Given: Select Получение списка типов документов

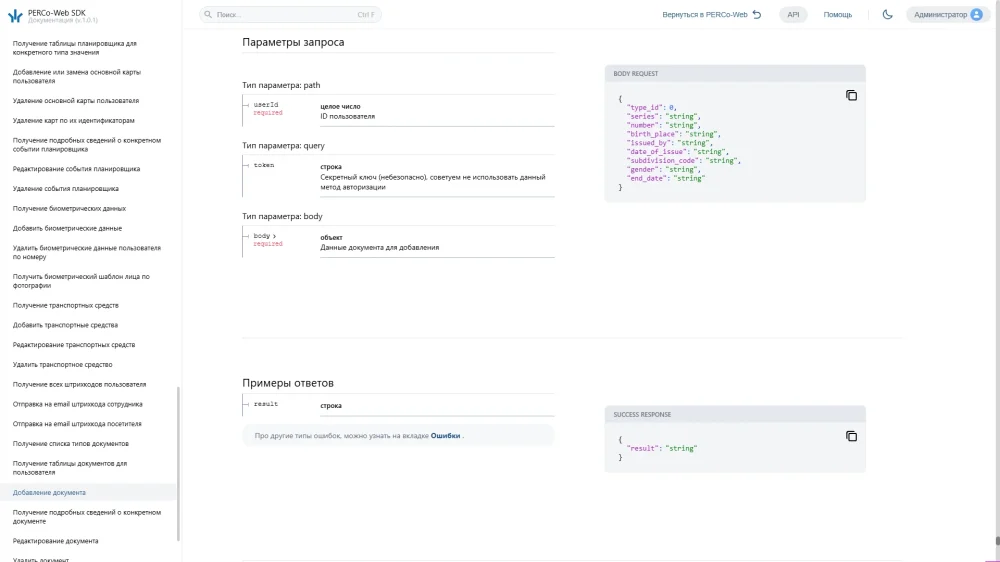Looking at the screenshot, I should click(x=71, y=443).
